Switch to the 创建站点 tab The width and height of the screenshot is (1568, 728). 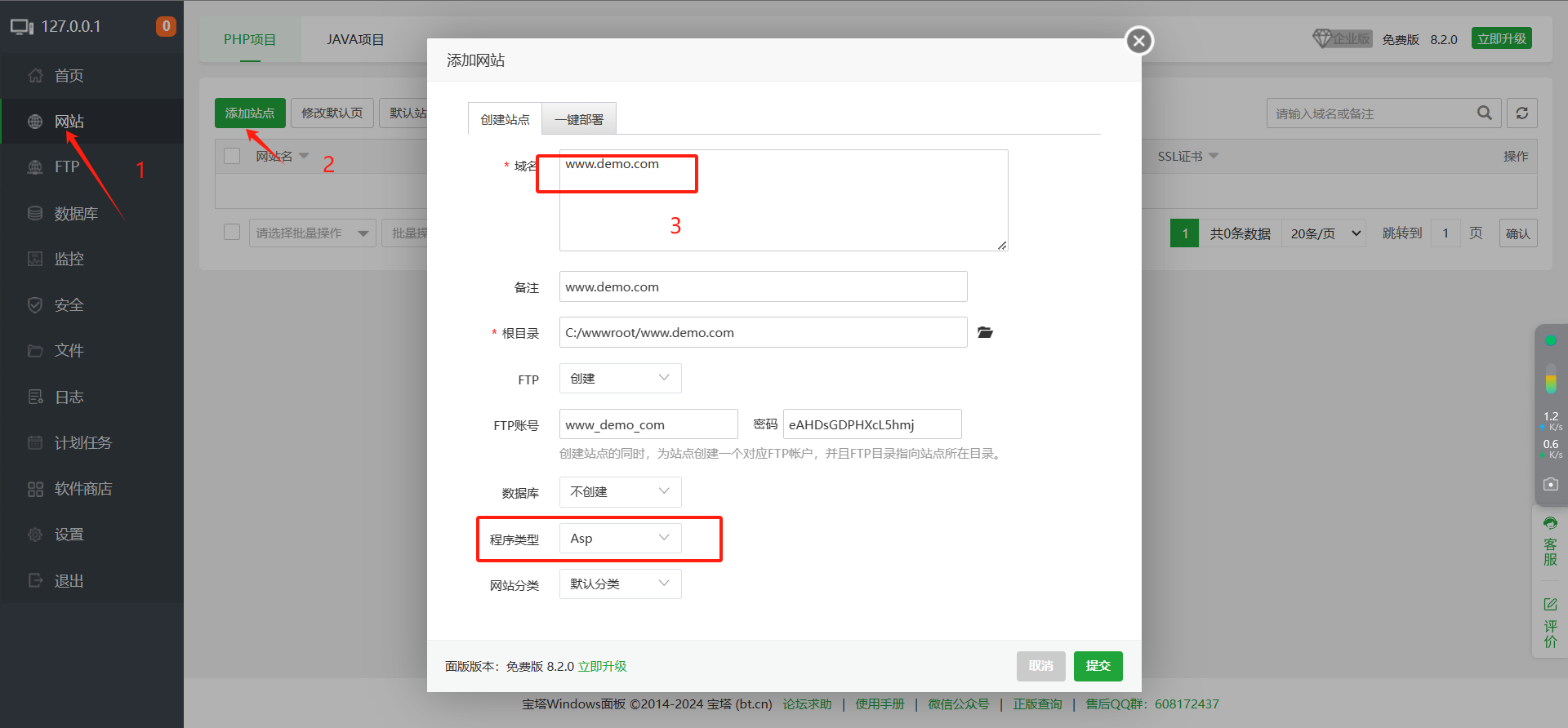click(x=505, y=119)
